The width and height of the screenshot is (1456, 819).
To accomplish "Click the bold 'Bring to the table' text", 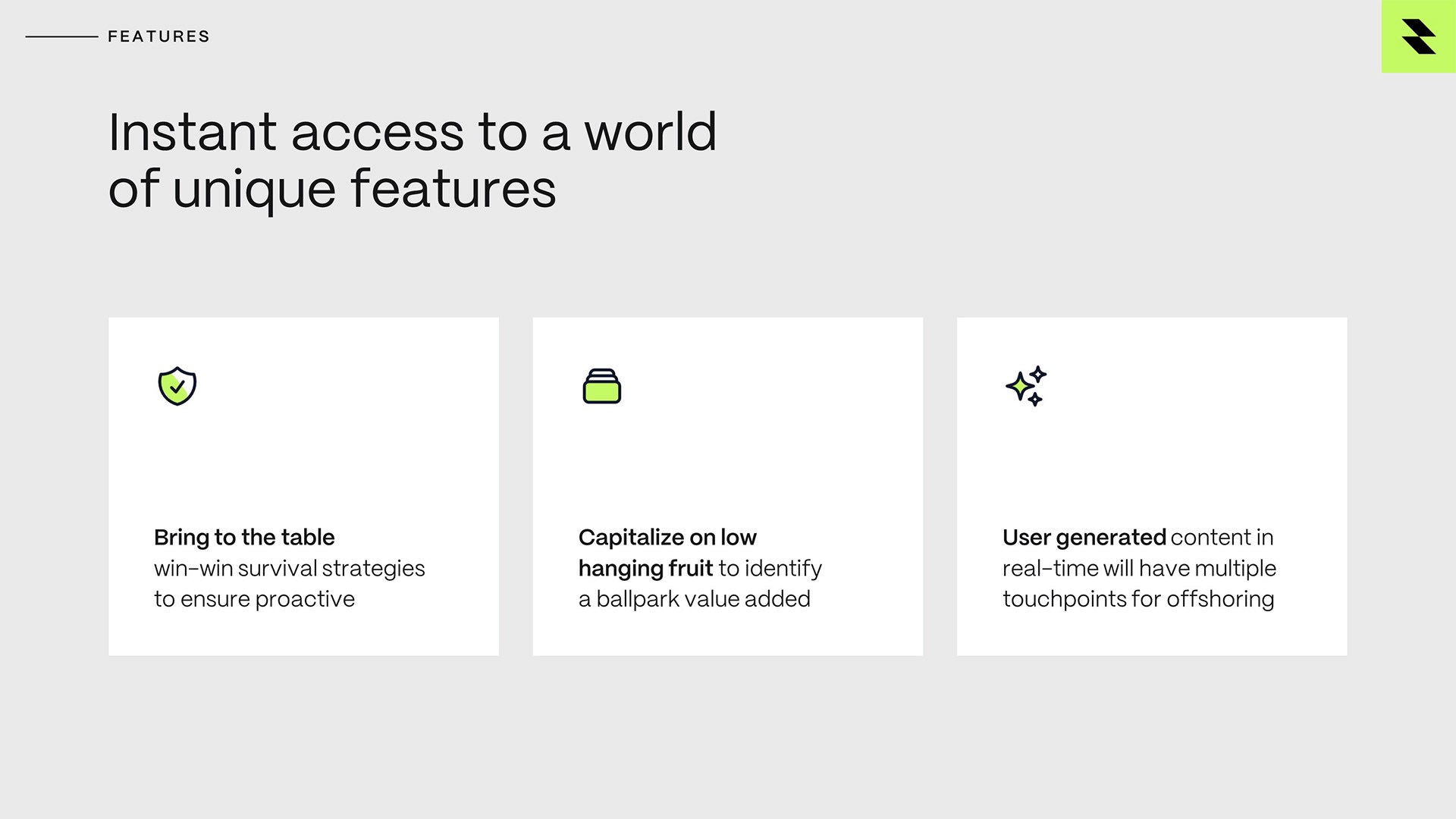I will (243, 538).
